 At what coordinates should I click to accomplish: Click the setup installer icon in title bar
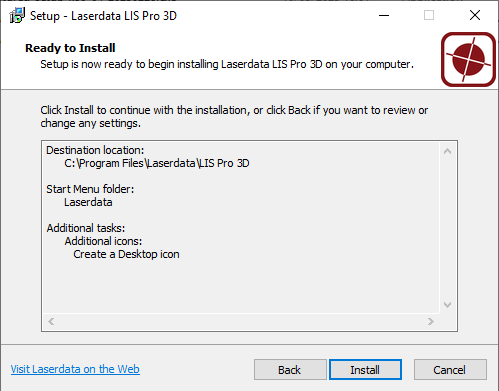(x=17, y=15)
